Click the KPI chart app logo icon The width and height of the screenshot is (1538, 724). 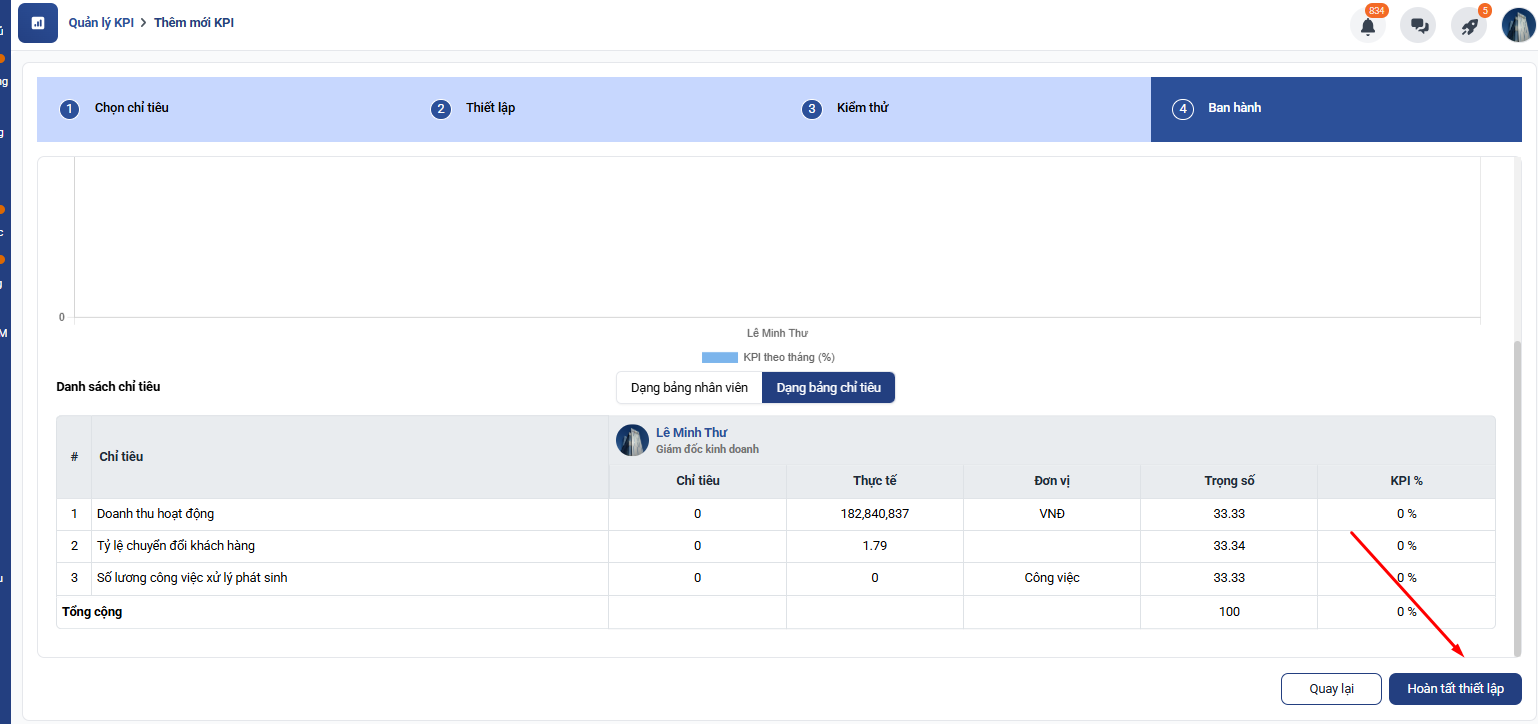(x=38, y=23)
